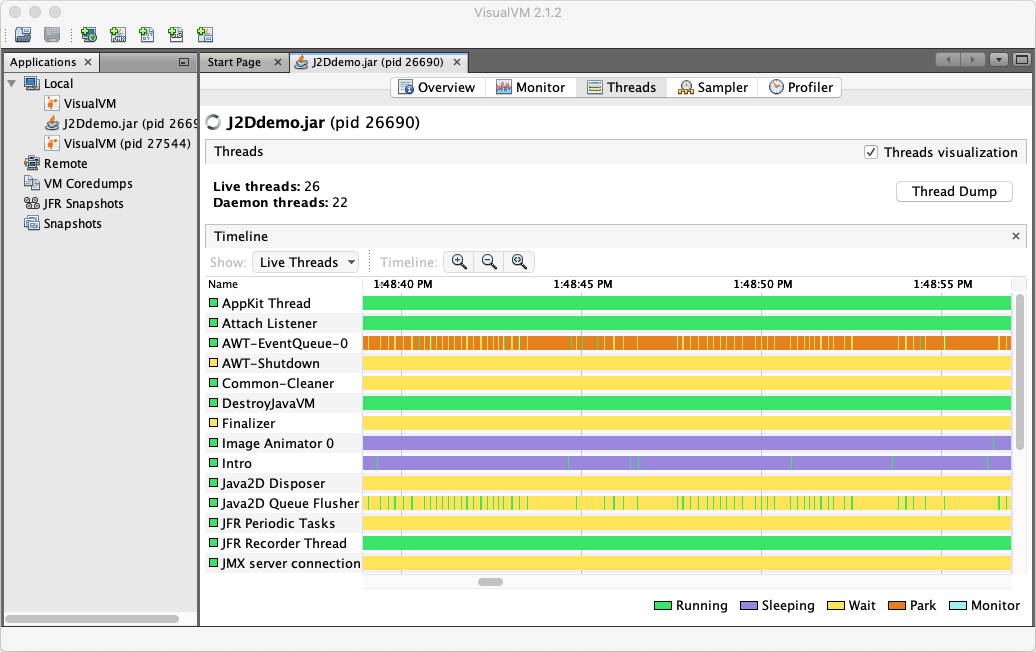Collapse the Local tree node

click(x=11, y=83)
